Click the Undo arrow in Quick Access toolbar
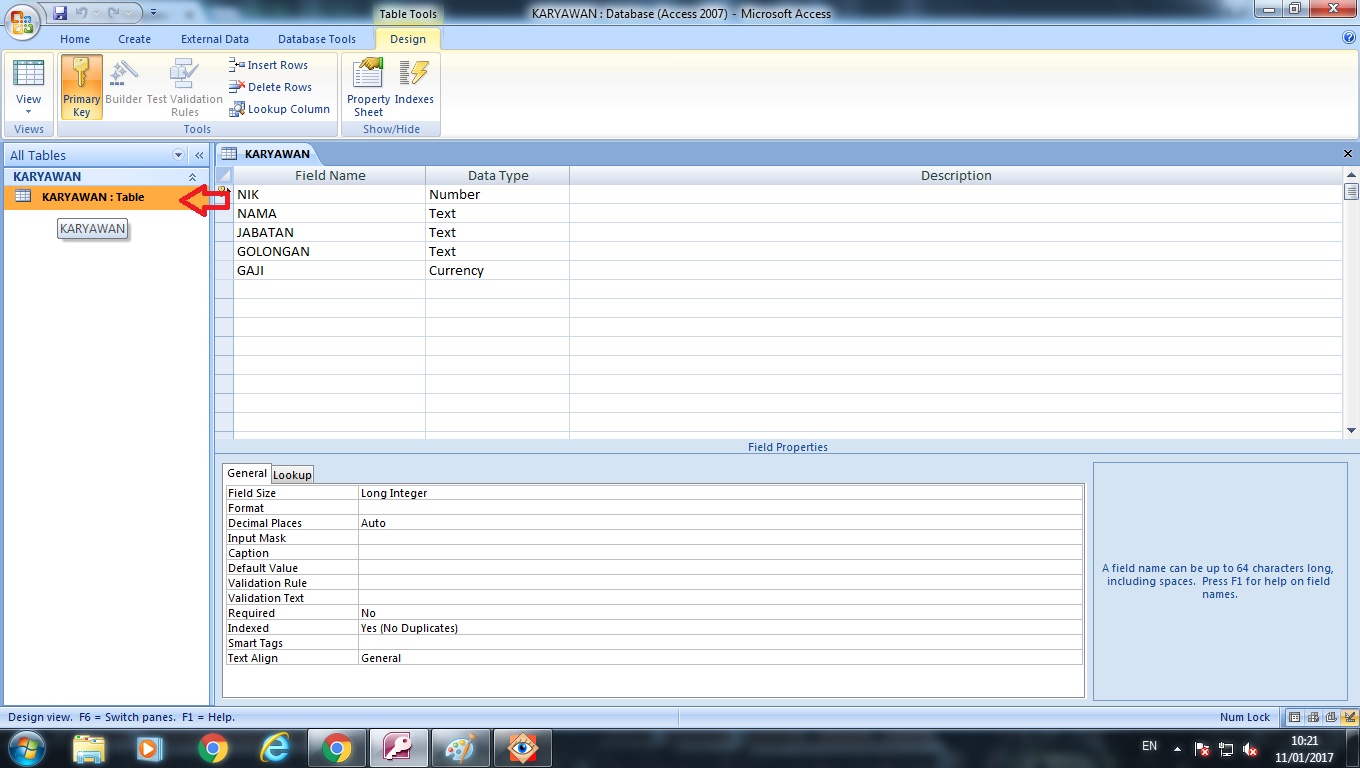This screenshot has width=1360, height=768. [x=84, y=13]
